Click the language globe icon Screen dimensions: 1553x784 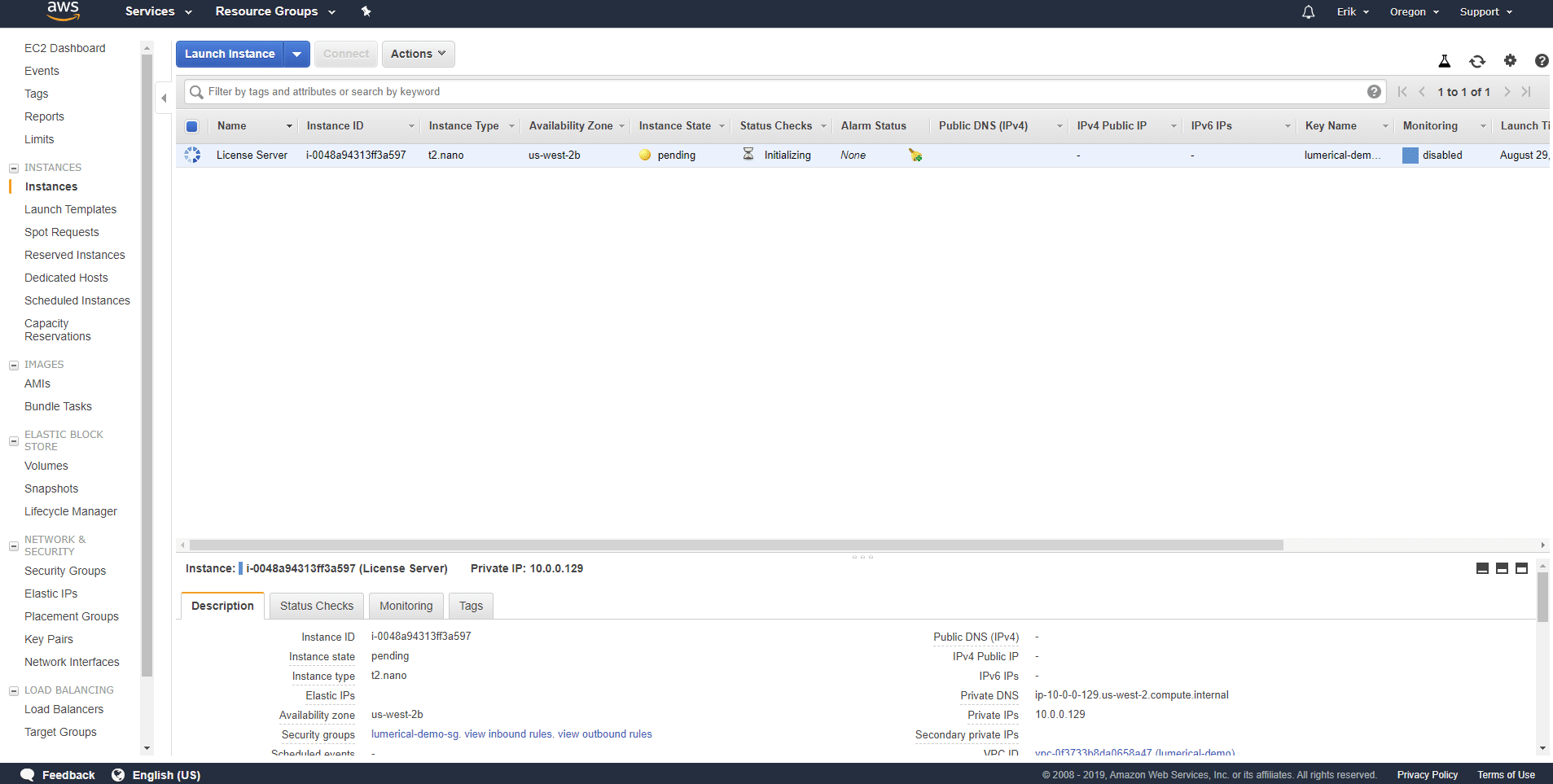[118, 775]
